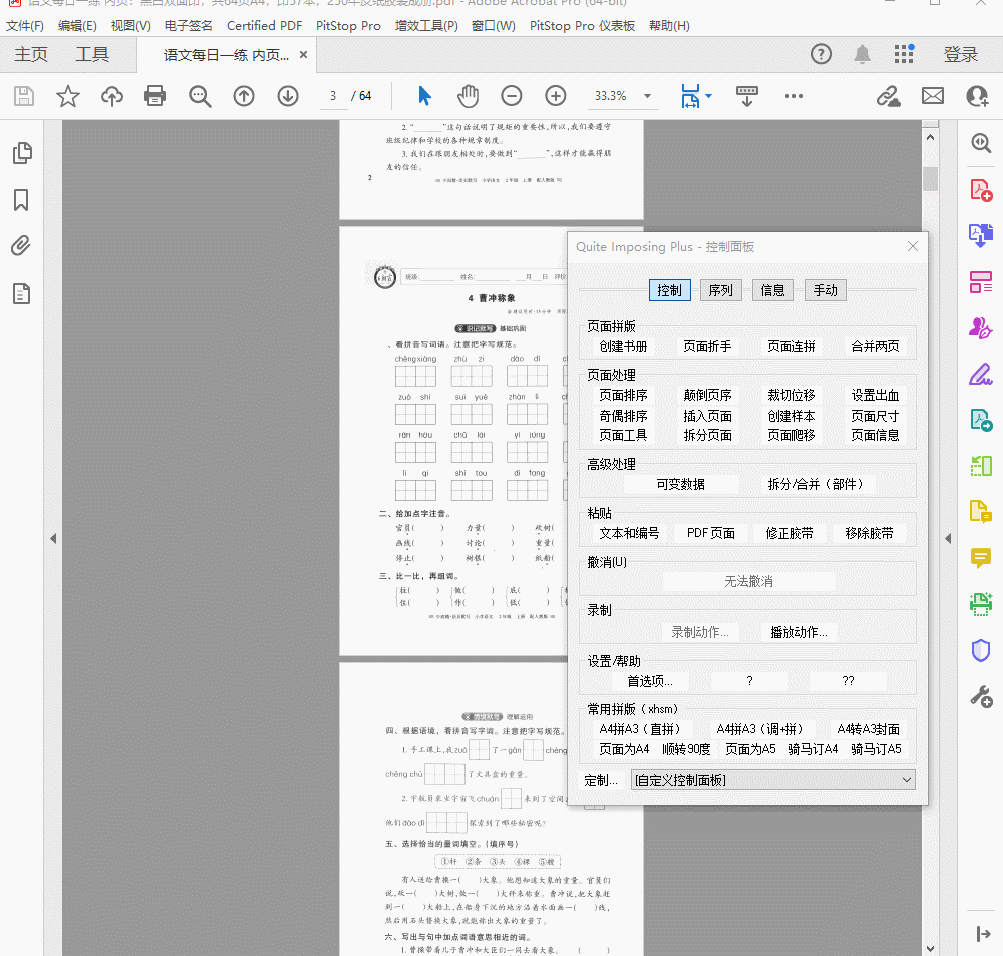
Task: Open the attachments paperclip panel
Action: (x=21, y=246)
